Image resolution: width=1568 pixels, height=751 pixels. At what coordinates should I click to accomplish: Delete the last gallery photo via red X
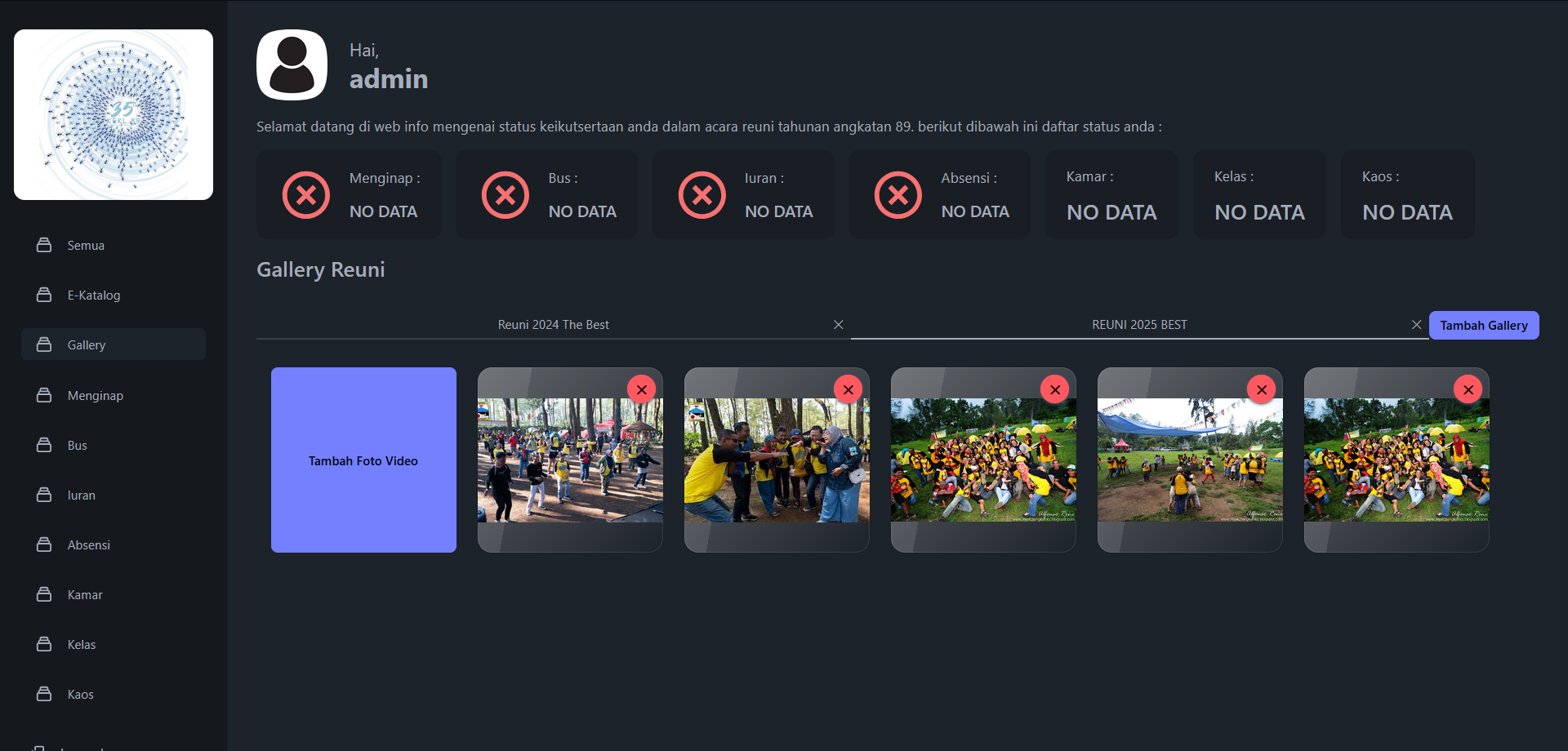[1468, 389]
